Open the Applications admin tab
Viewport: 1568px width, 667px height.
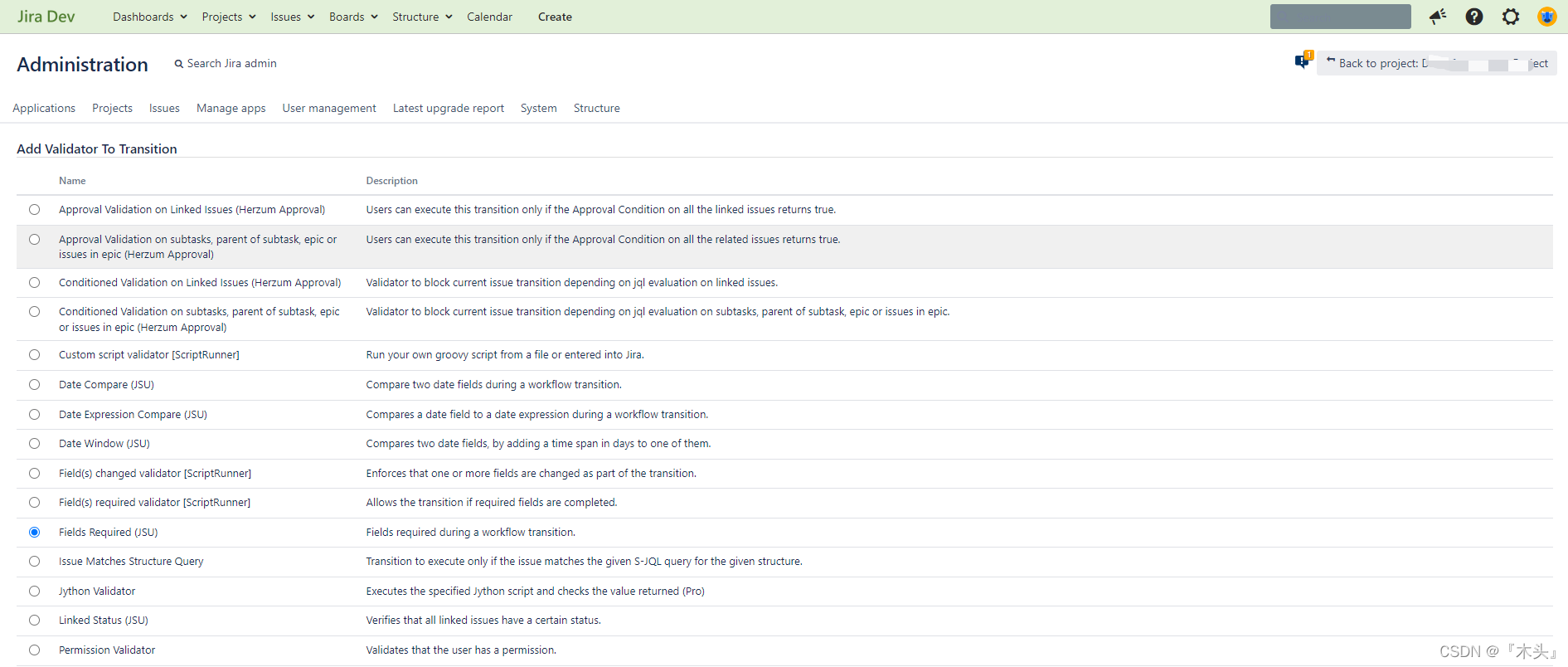pyautogui.click(x=44, y=108)
